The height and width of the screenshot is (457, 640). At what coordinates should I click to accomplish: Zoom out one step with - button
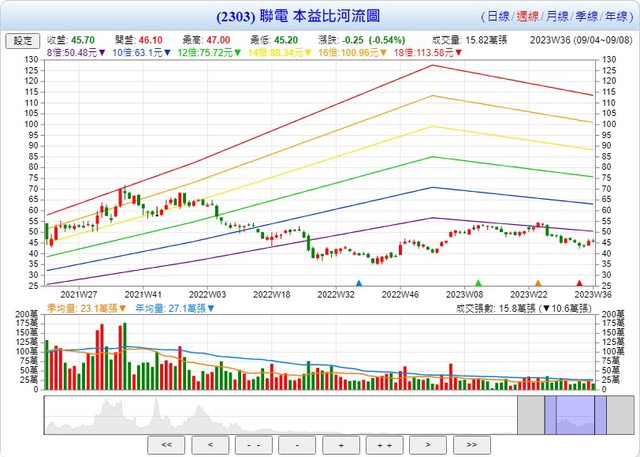pyautogui.click(x=297, y=442)
